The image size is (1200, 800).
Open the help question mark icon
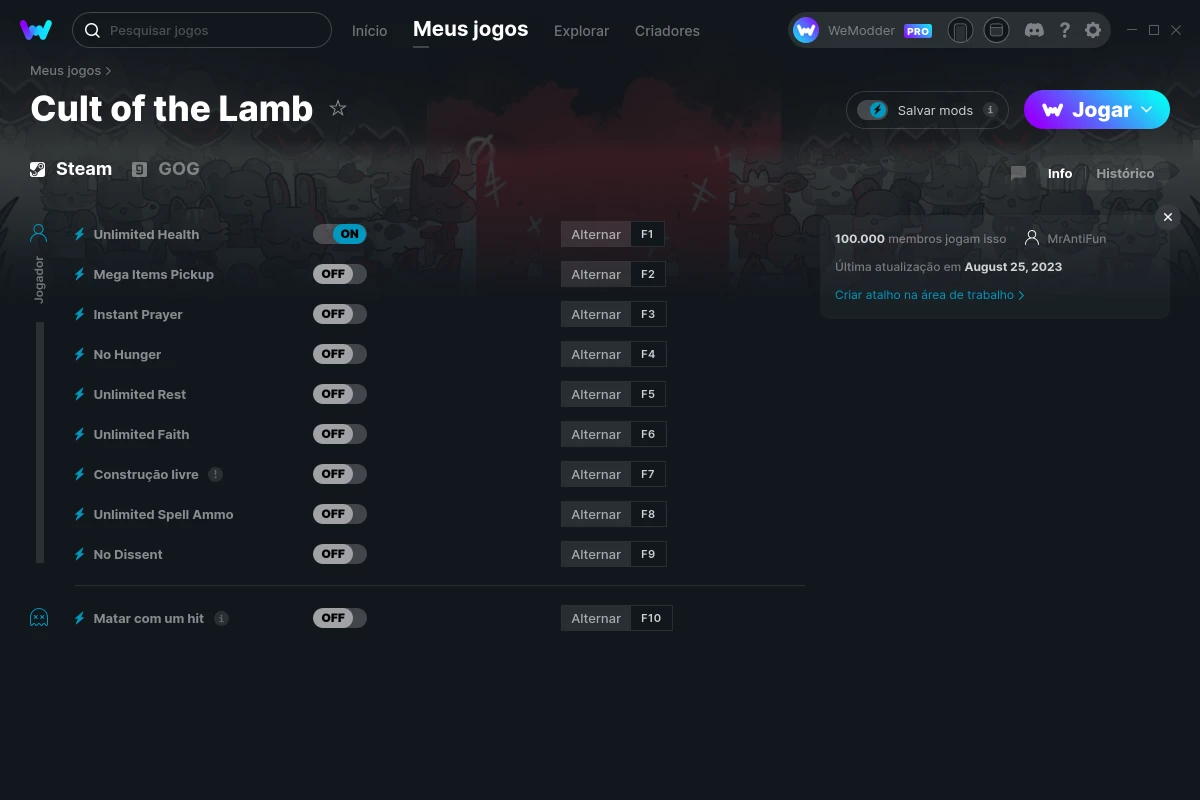pyautogui.click(x=1065, y=30)
